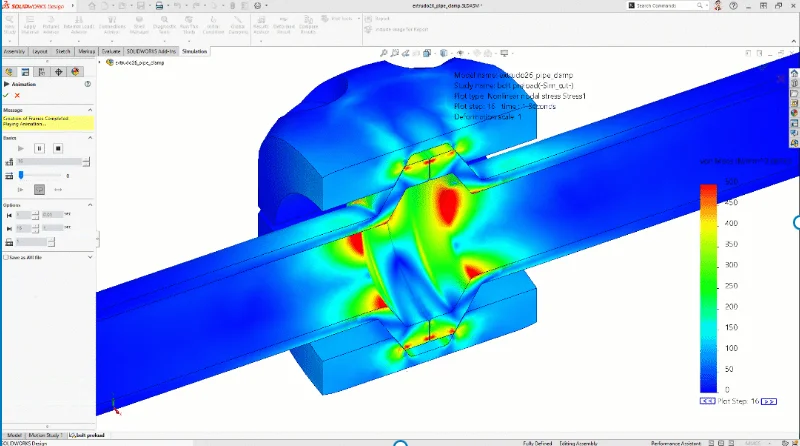Collapse the Options section
This screenshot has height=446, width=800.
(x=90, y=205)
